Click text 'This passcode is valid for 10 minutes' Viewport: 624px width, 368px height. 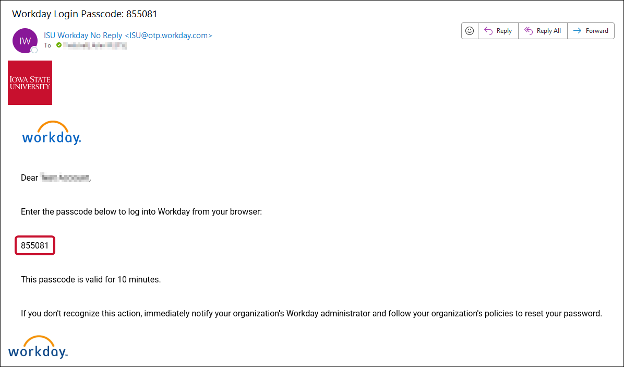[90, 280]
